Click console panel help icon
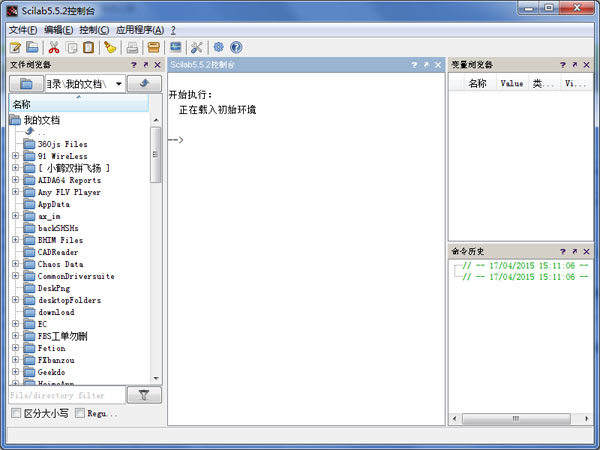This screenshot has height=450, width=600. point(414,65)
